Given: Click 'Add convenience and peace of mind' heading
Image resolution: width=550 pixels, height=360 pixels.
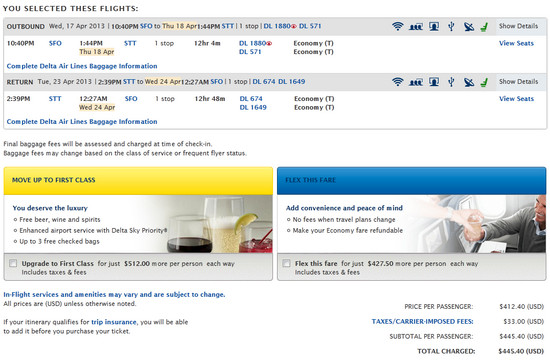Looking at the screenshot, I should pos(344,208).
